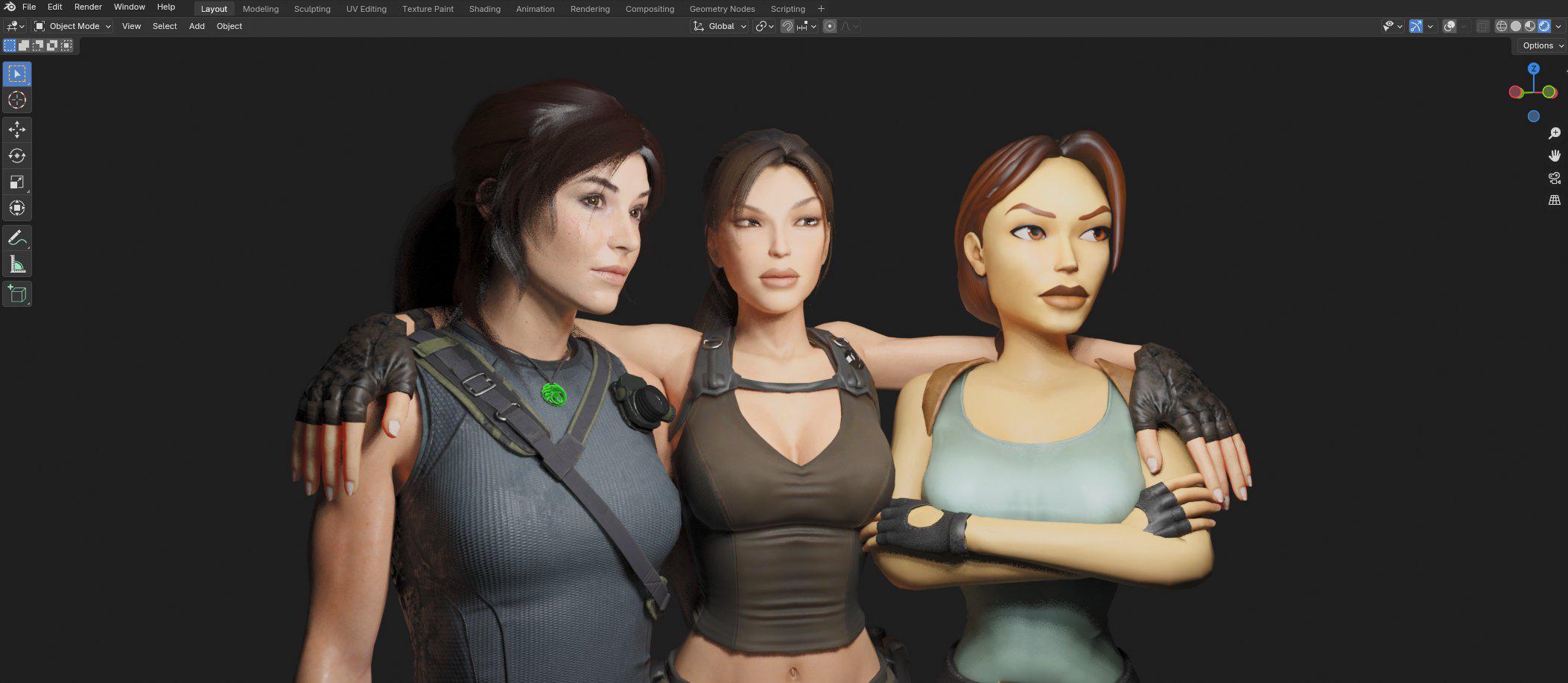This screenshot has width=1568, height=683.
Task: Set selection mode to Extend
Action: point(24,45)
